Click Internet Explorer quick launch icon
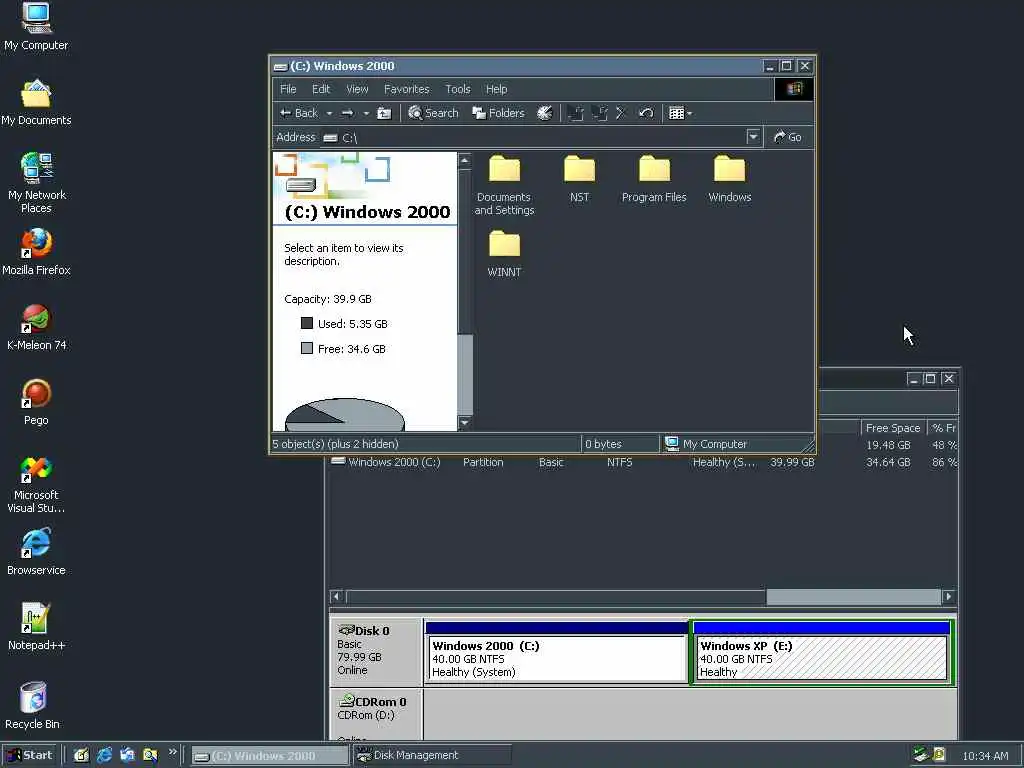 (104, 756)
